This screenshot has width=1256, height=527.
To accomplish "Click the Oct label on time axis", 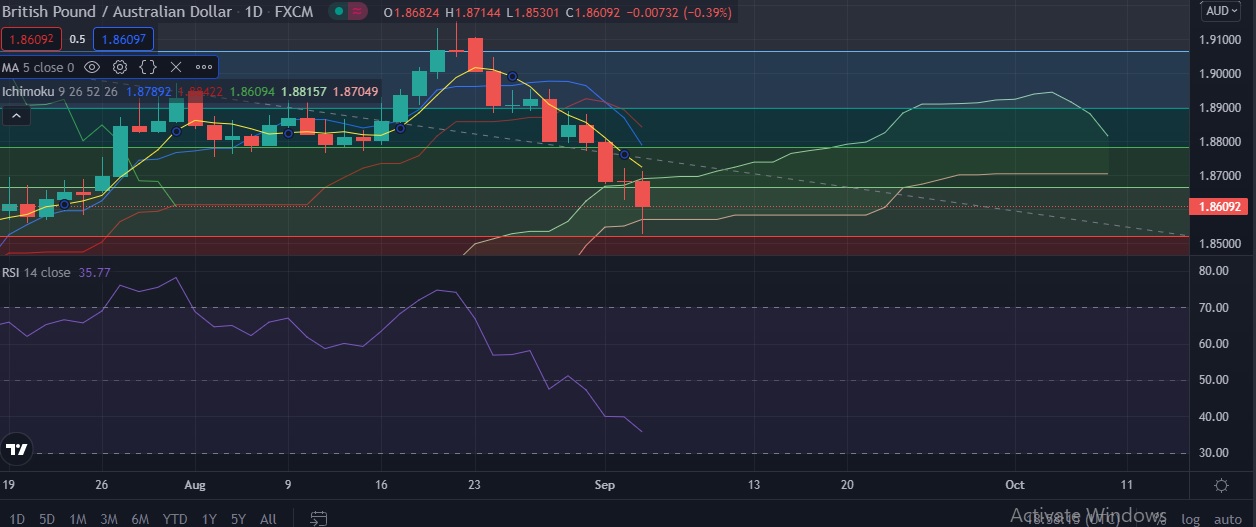I will click(1015, 485).
